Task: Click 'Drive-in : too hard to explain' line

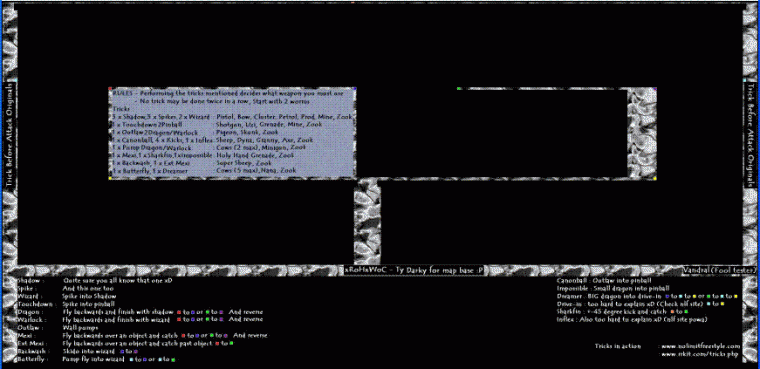Action: [641, 304]
